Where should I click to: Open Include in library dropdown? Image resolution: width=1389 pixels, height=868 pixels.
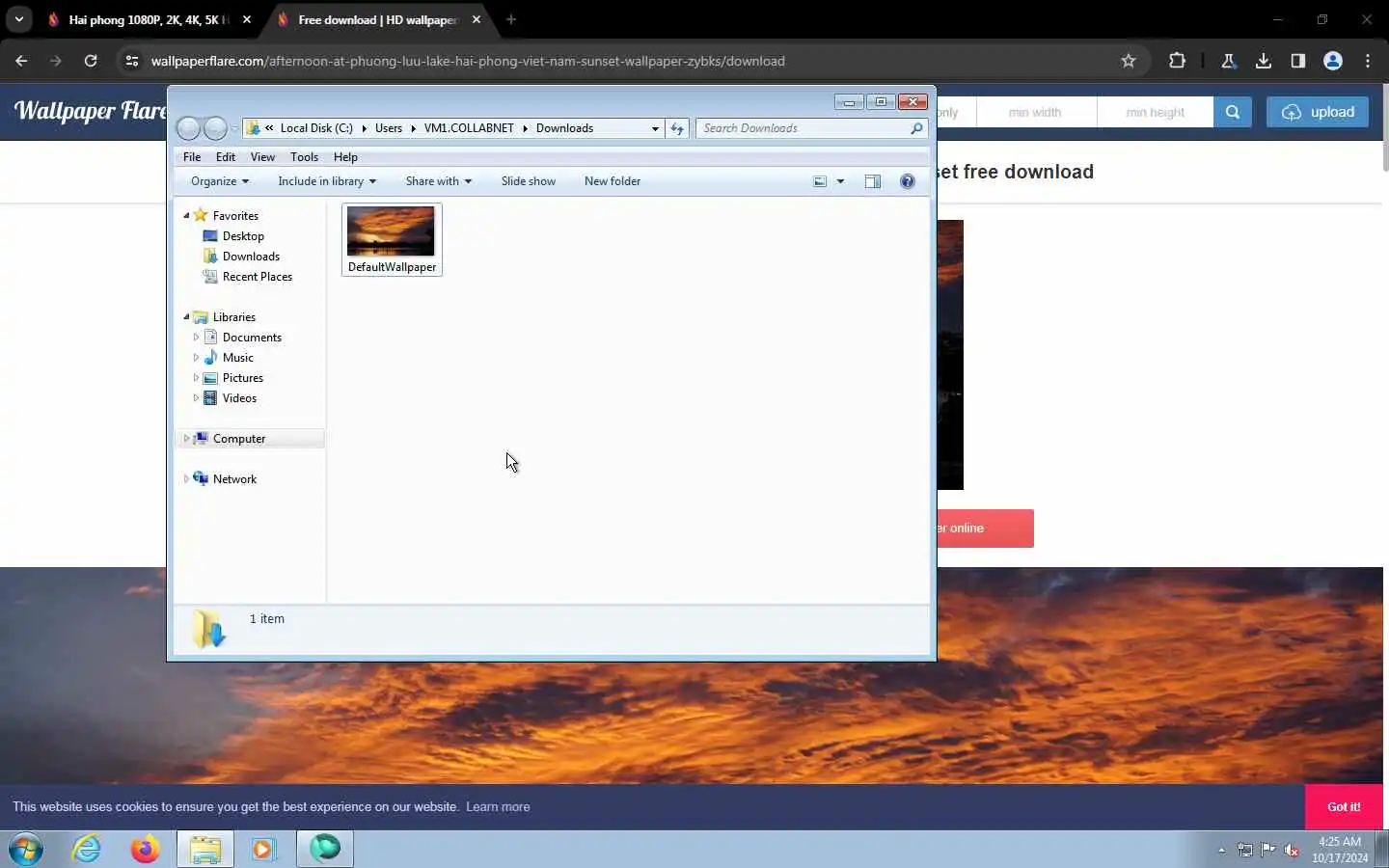327,181
